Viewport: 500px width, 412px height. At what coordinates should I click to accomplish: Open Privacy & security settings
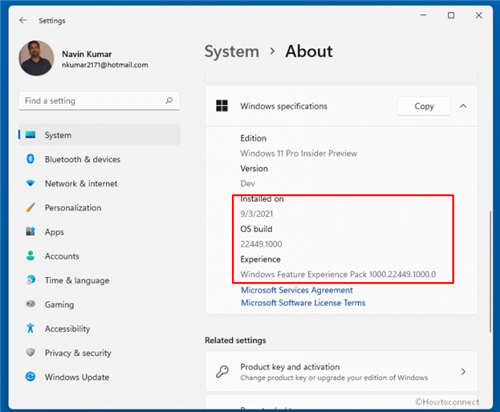(78, 353)
